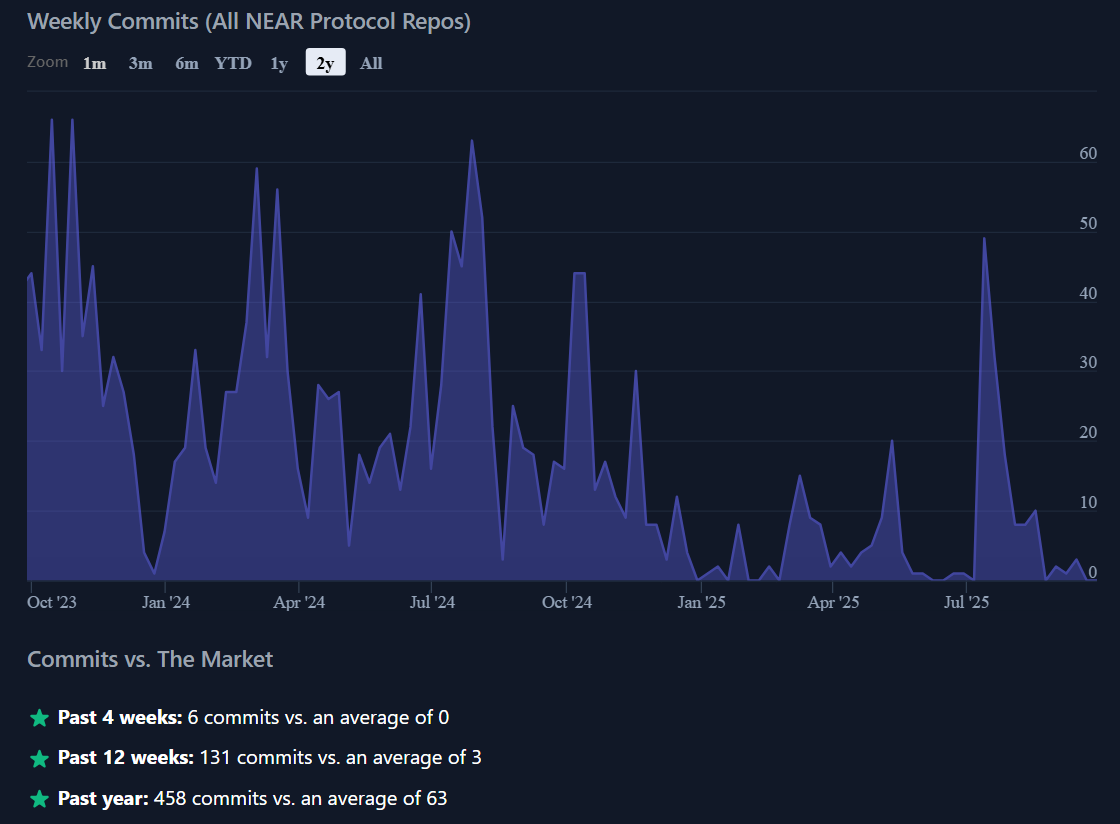Select the 6m zoom range

tap(187, 63)
